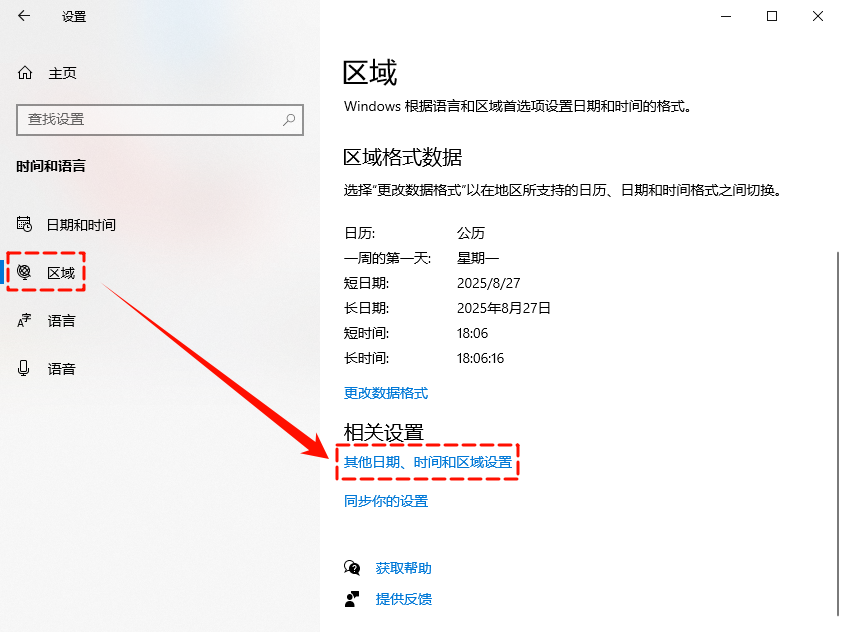Maximize the Settings window
841x632 pixels.
(772, 16)
